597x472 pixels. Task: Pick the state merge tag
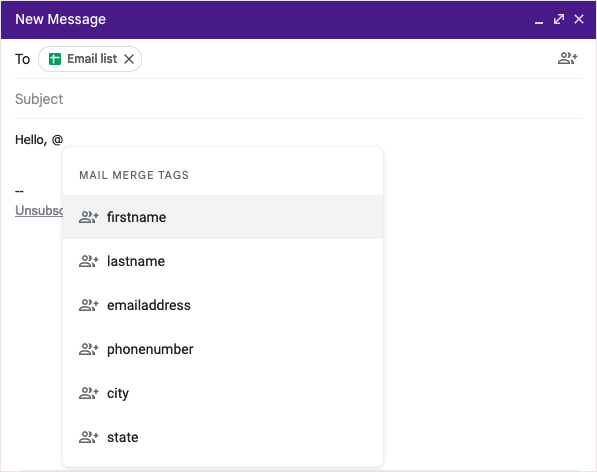(x=223, y=437)
